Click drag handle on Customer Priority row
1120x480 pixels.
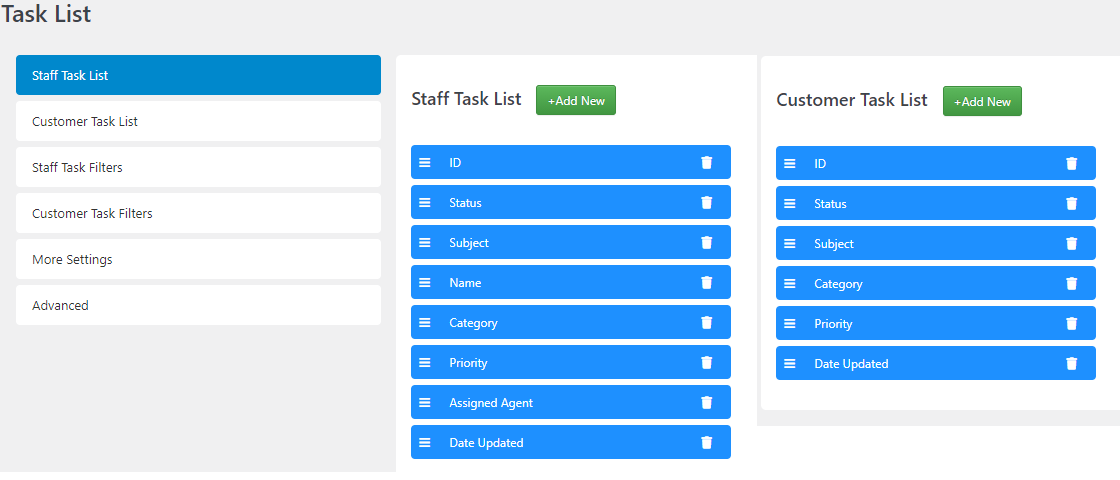pyautogui.click(x=789, y=323)
